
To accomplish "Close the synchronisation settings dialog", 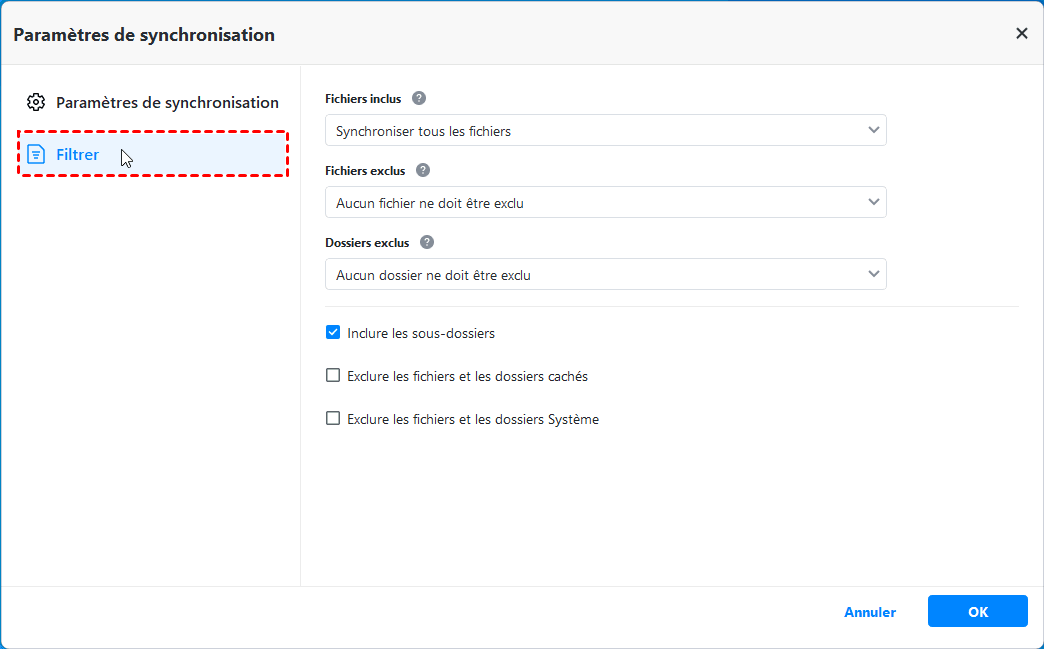I will (x=1021, y=34).
